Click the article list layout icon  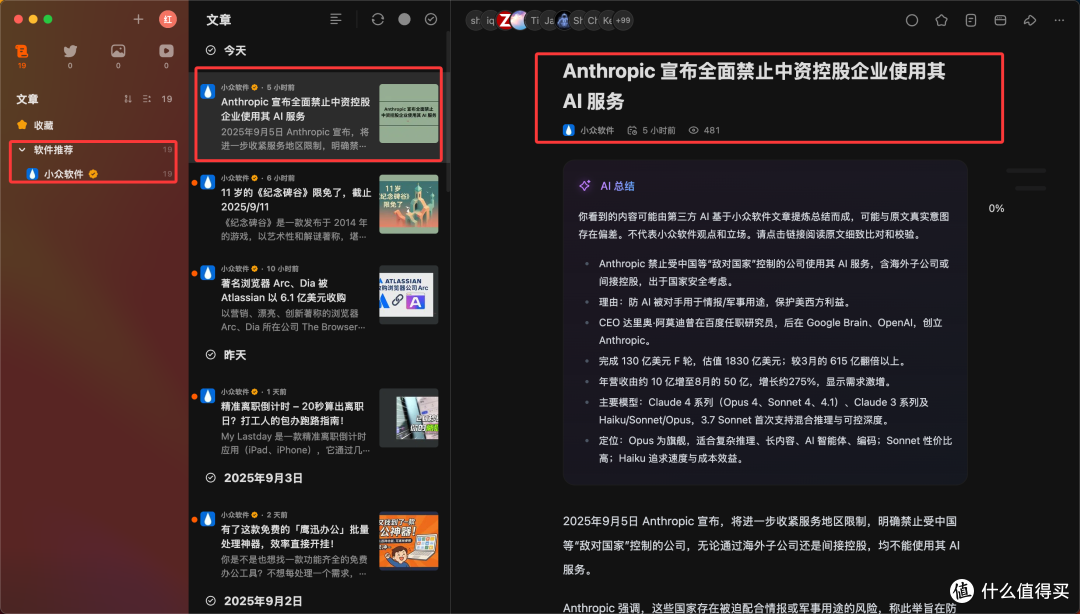pos(335,19)
